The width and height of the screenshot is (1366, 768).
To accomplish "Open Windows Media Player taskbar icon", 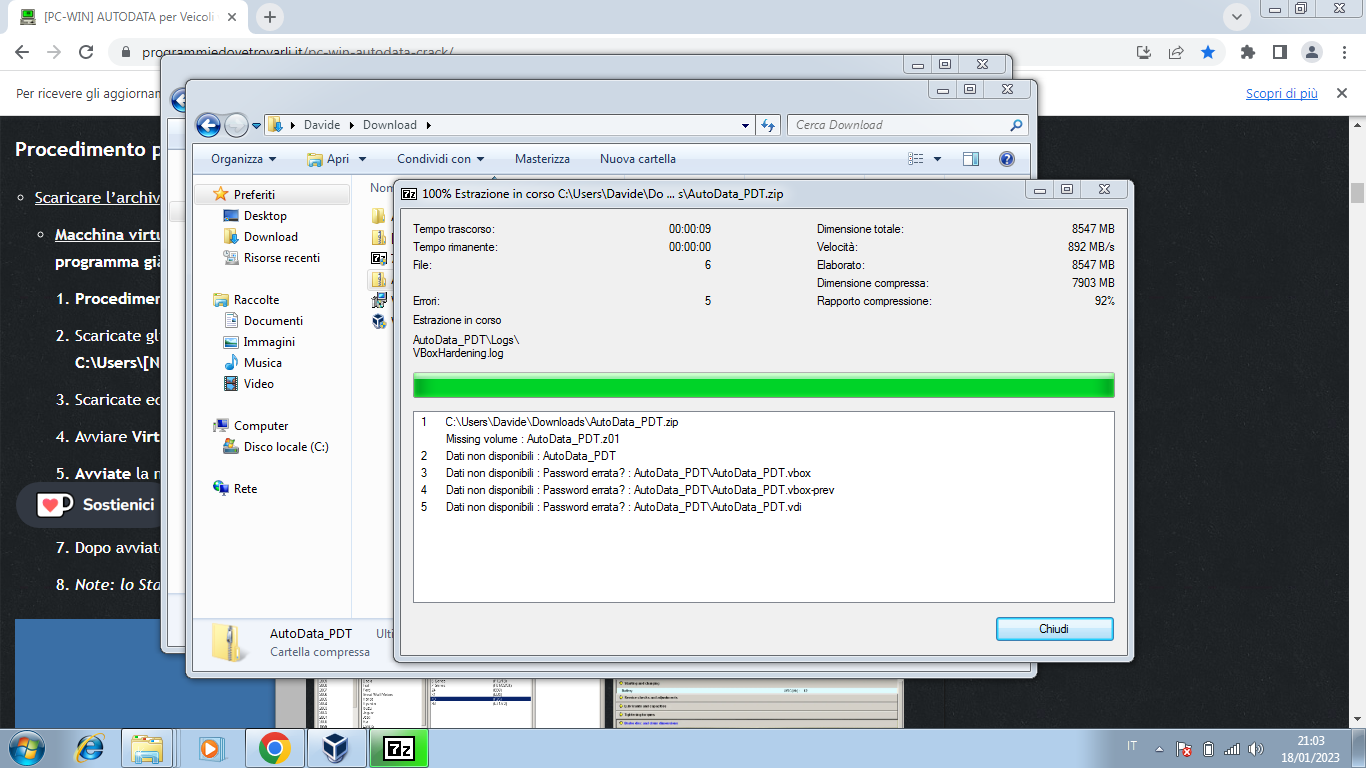I will (x=211, y=748).
